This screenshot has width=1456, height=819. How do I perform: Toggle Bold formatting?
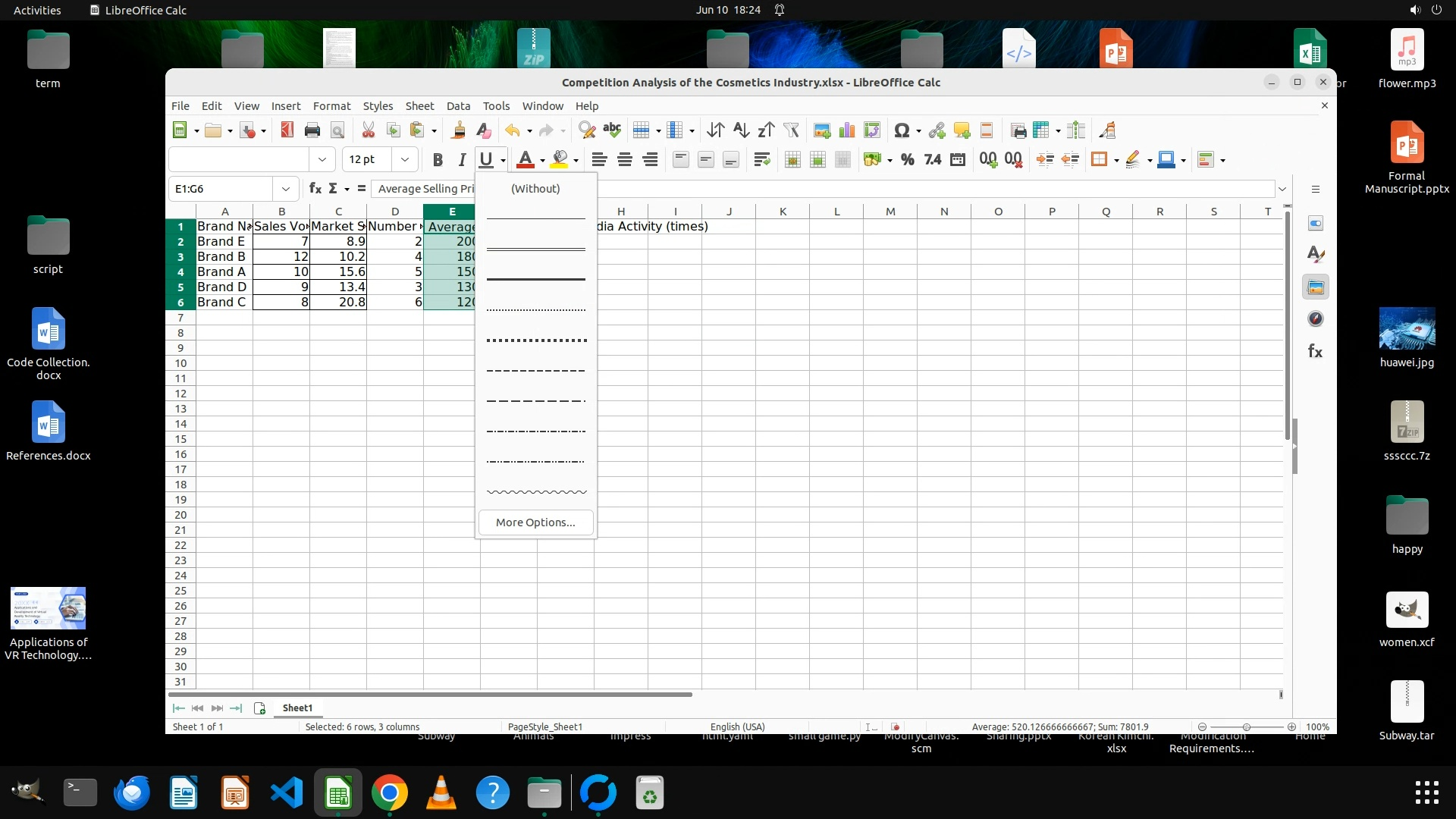pyautogui.click(x=438, y=159)
